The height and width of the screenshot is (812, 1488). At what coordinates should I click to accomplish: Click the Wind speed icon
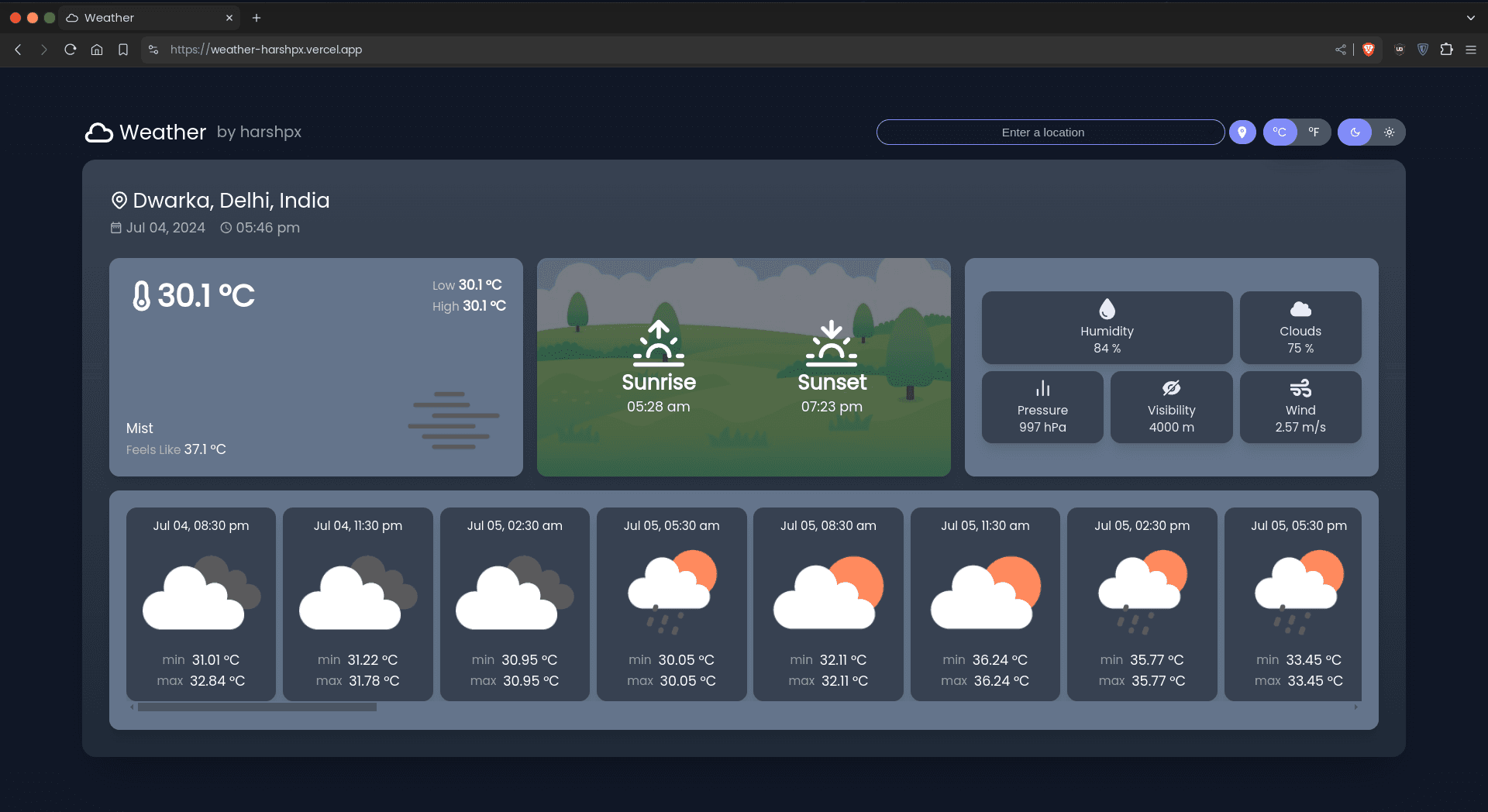1300,388
